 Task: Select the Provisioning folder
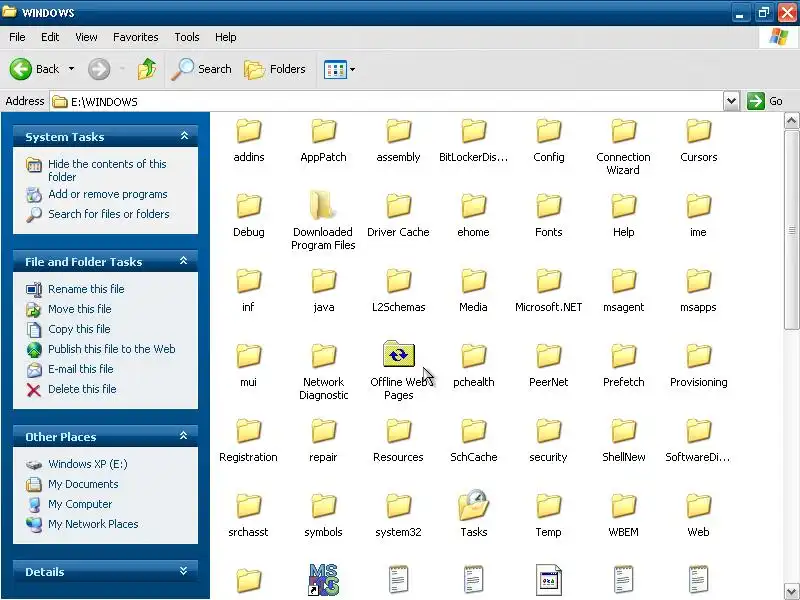pyautogui.click(x=698, y=365)
